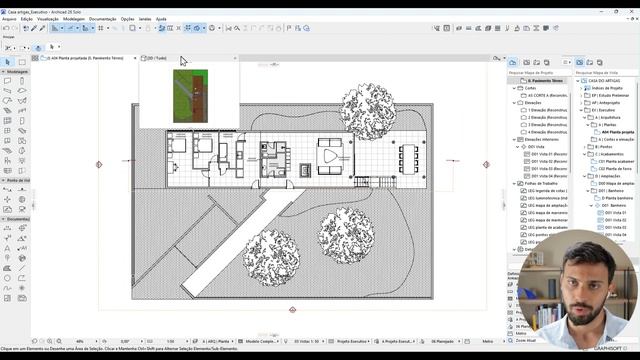Open View Map icon in left navigator
The height and width of the screenshot is (360, 640).
point(527,62)
